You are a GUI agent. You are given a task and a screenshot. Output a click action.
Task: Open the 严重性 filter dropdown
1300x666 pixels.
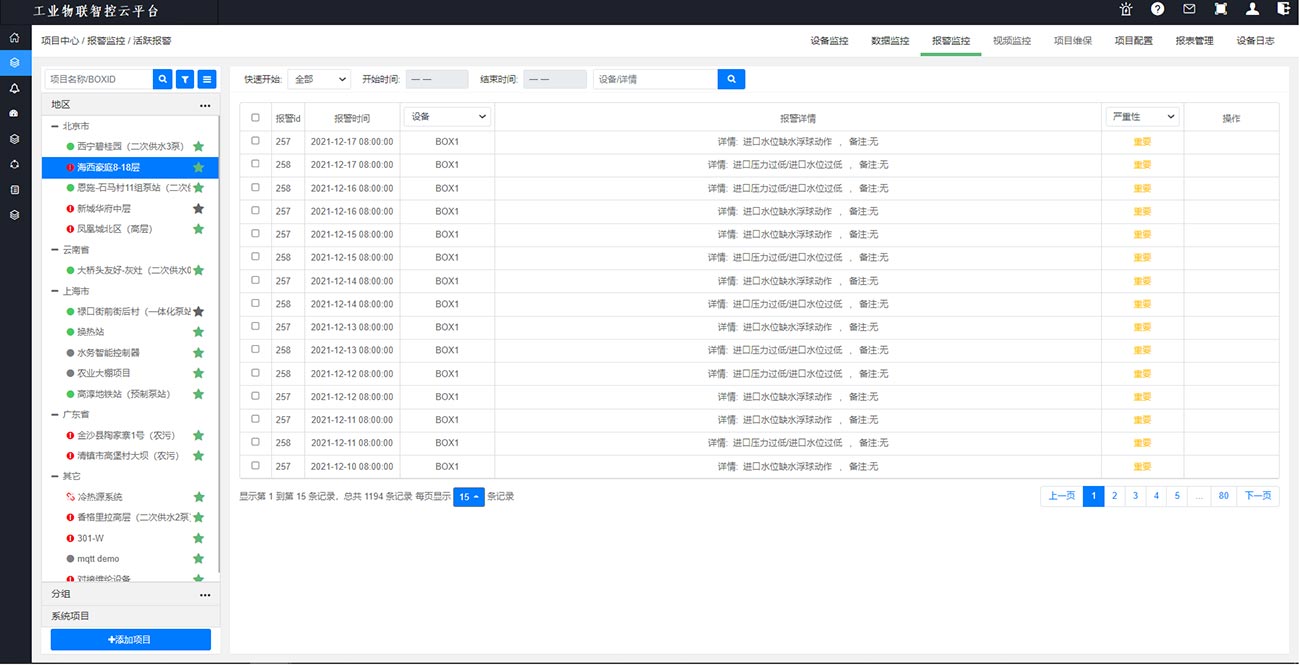tap(1142, 117)
